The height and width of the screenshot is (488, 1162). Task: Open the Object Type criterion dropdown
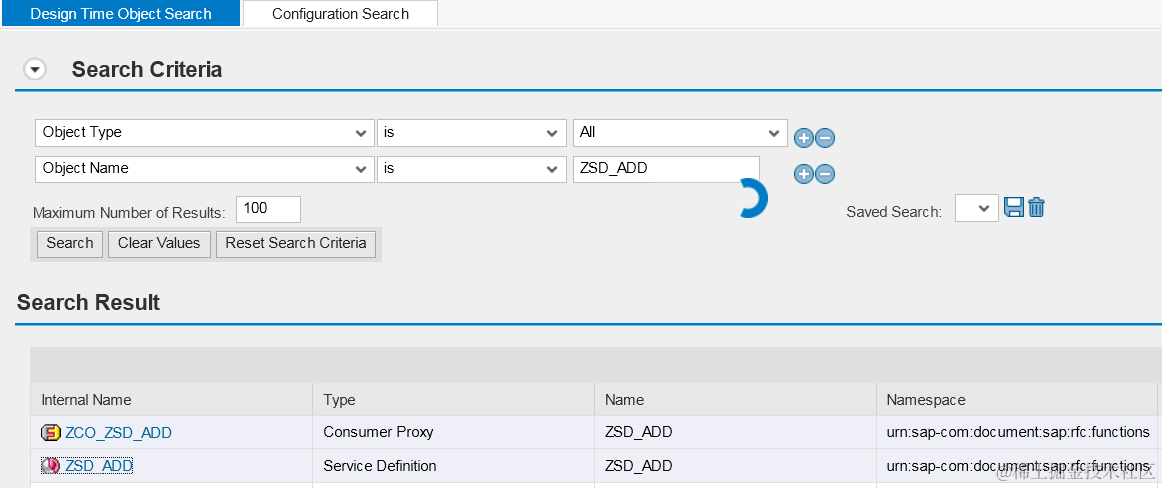coord(204,133)
